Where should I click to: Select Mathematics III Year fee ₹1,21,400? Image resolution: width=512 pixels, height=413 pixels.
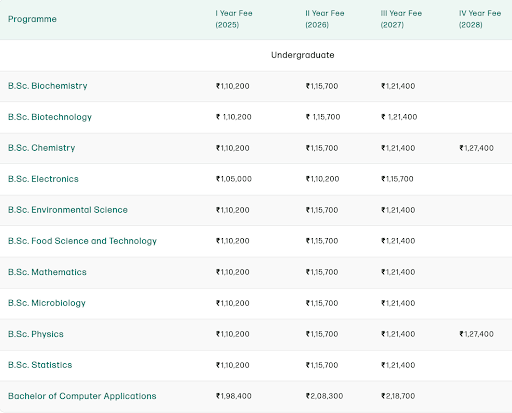(398, 272)
